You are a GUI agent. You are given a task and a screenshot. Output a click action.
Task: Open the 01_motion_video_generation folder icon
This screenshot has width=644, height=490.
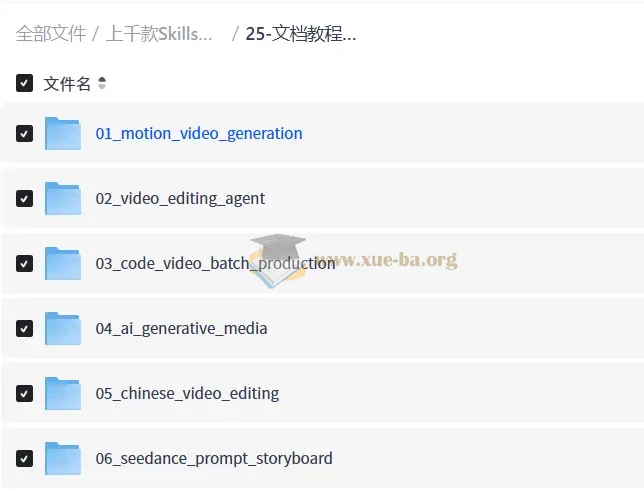tap(63, 133)
